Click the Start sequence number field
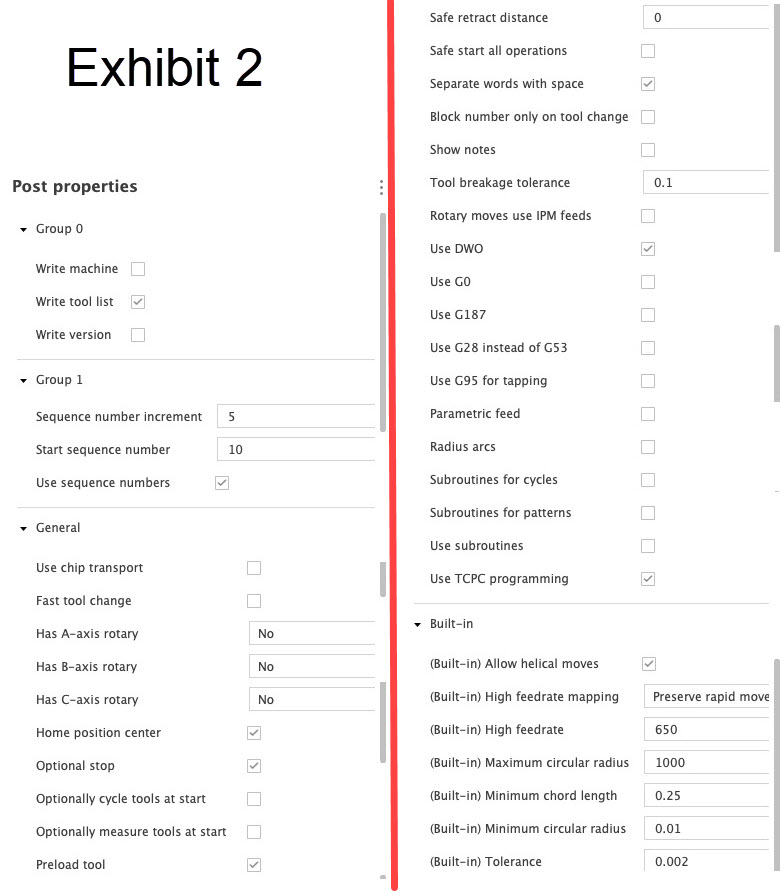780x892 pixels. coord(296,450)
